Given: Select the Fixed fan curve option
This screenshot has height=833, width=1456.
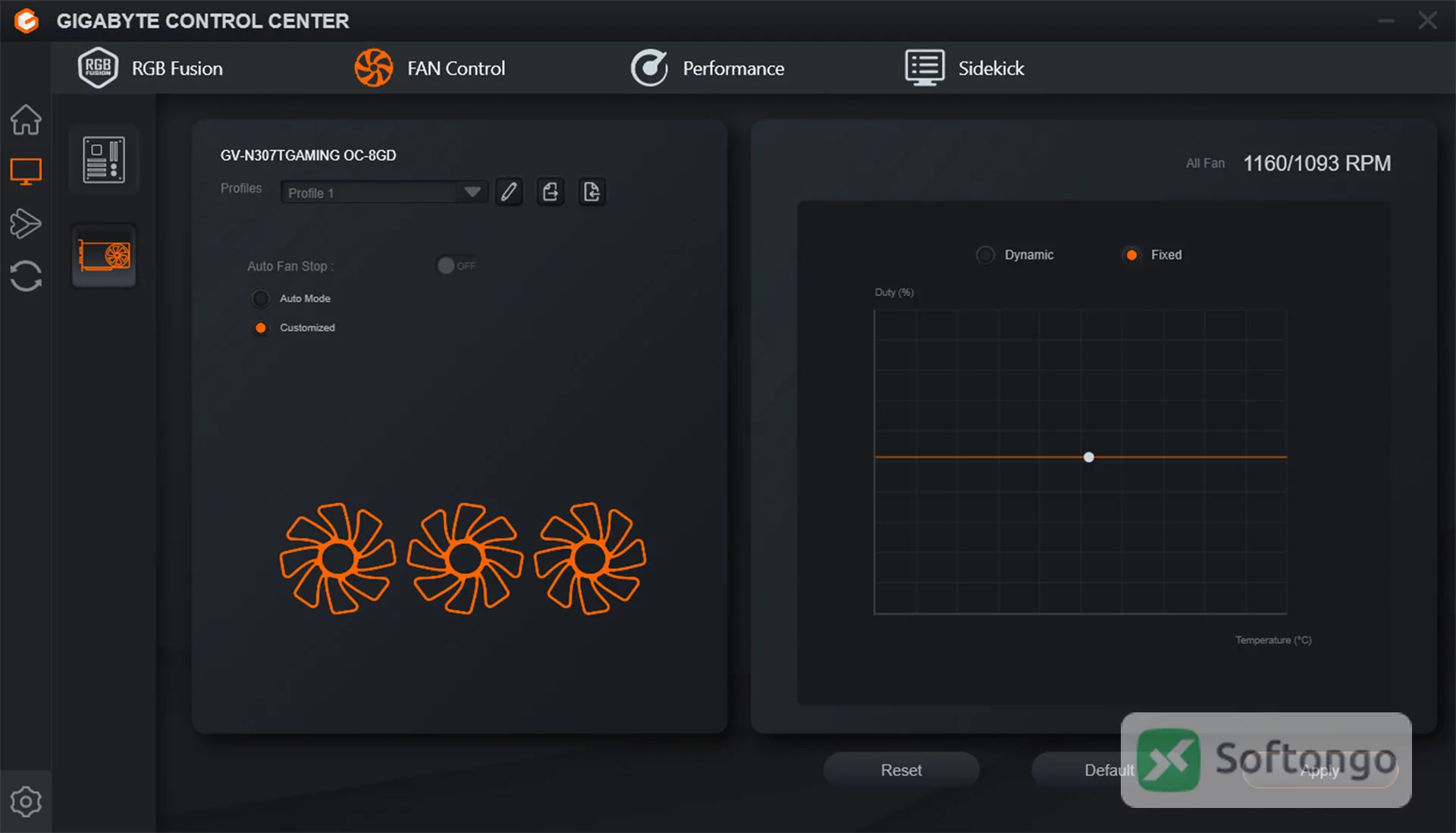Looking at the screenshot, I should click(x=1131, y=255).
